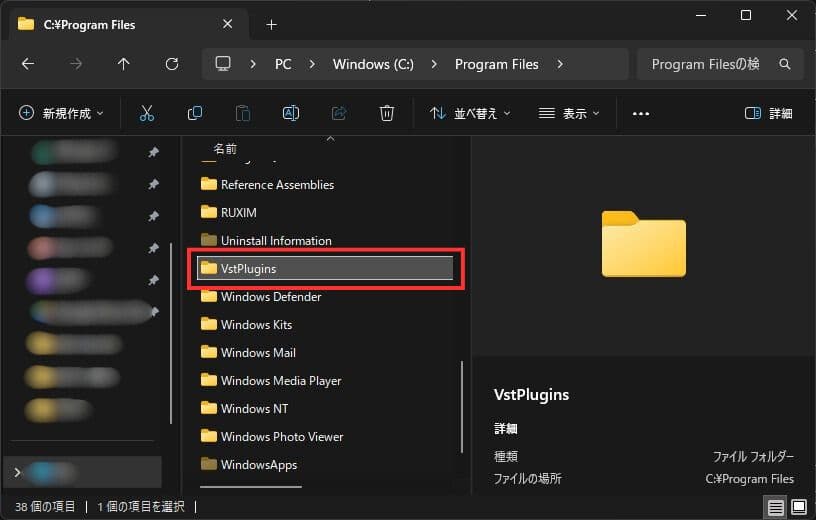Open the 並べ替え sort dropdown
Image resolution: width=816 pixels, height=520 pixels.
470,113
